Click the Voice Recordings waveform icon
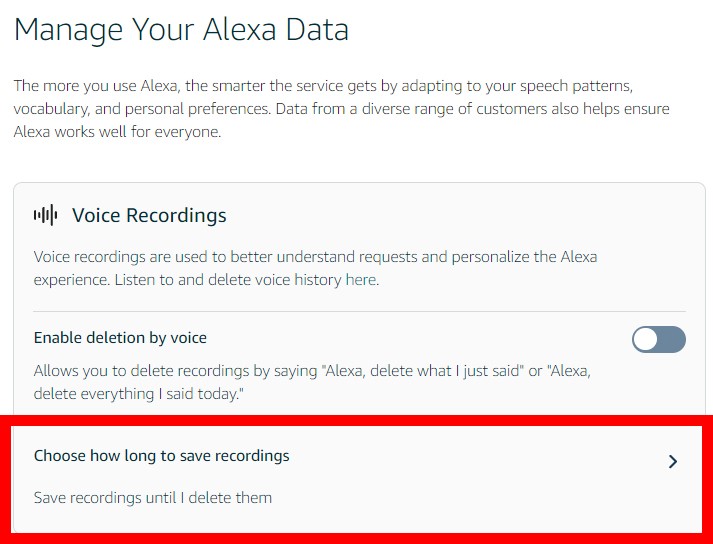The image size is (713, 544). pos(45,215)
